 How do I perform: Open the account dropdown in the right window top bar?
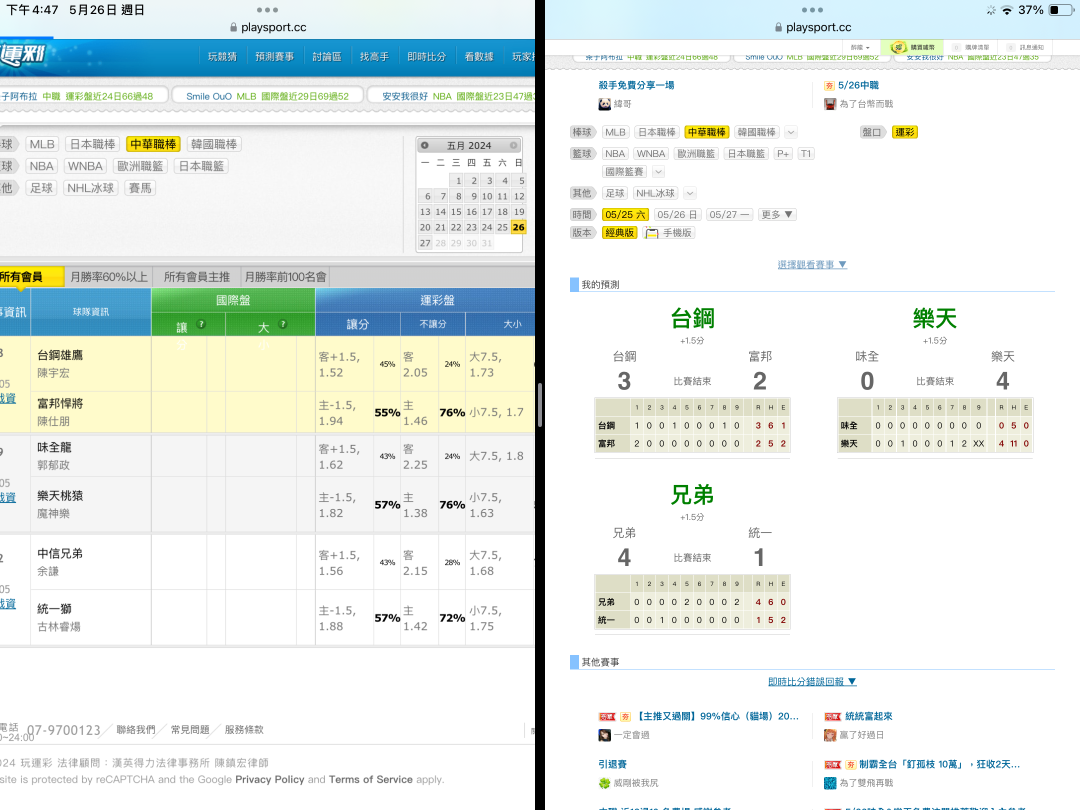(x=860, y=48)
